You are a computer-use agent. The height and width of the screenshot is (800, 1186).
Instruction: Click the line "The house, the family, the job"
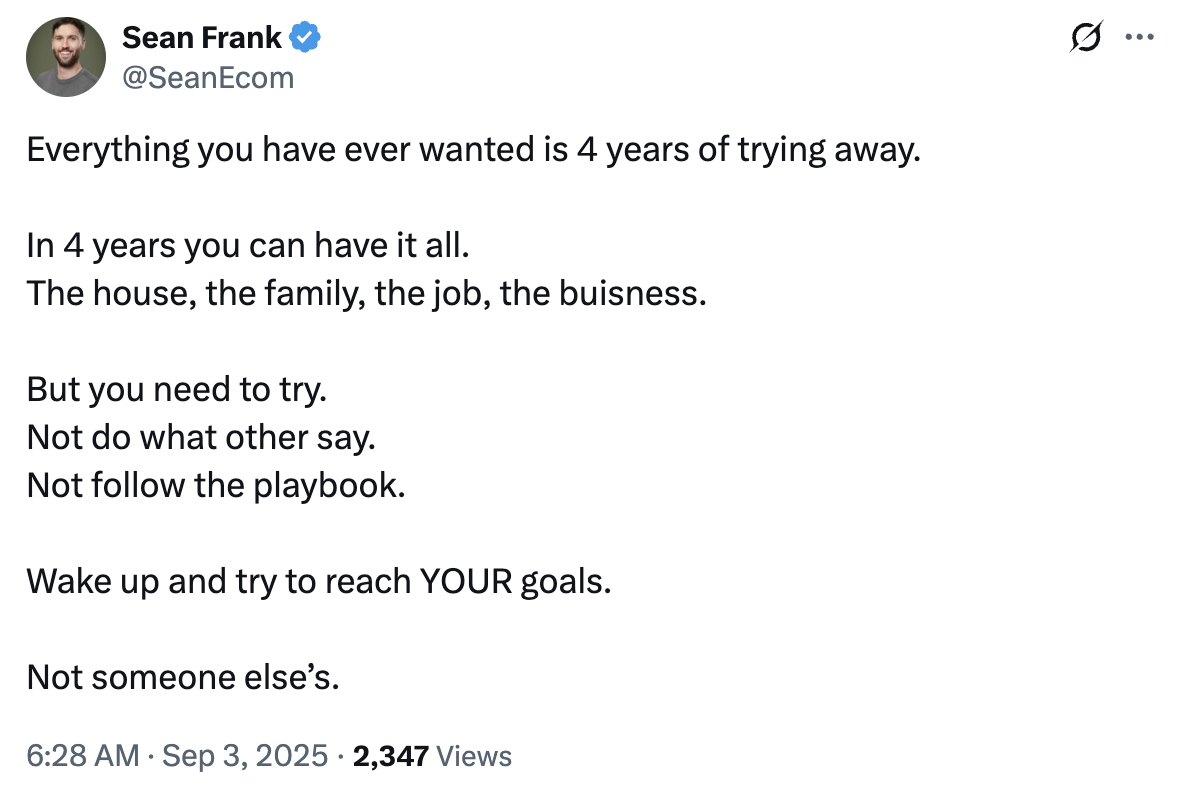coord(367,293)
